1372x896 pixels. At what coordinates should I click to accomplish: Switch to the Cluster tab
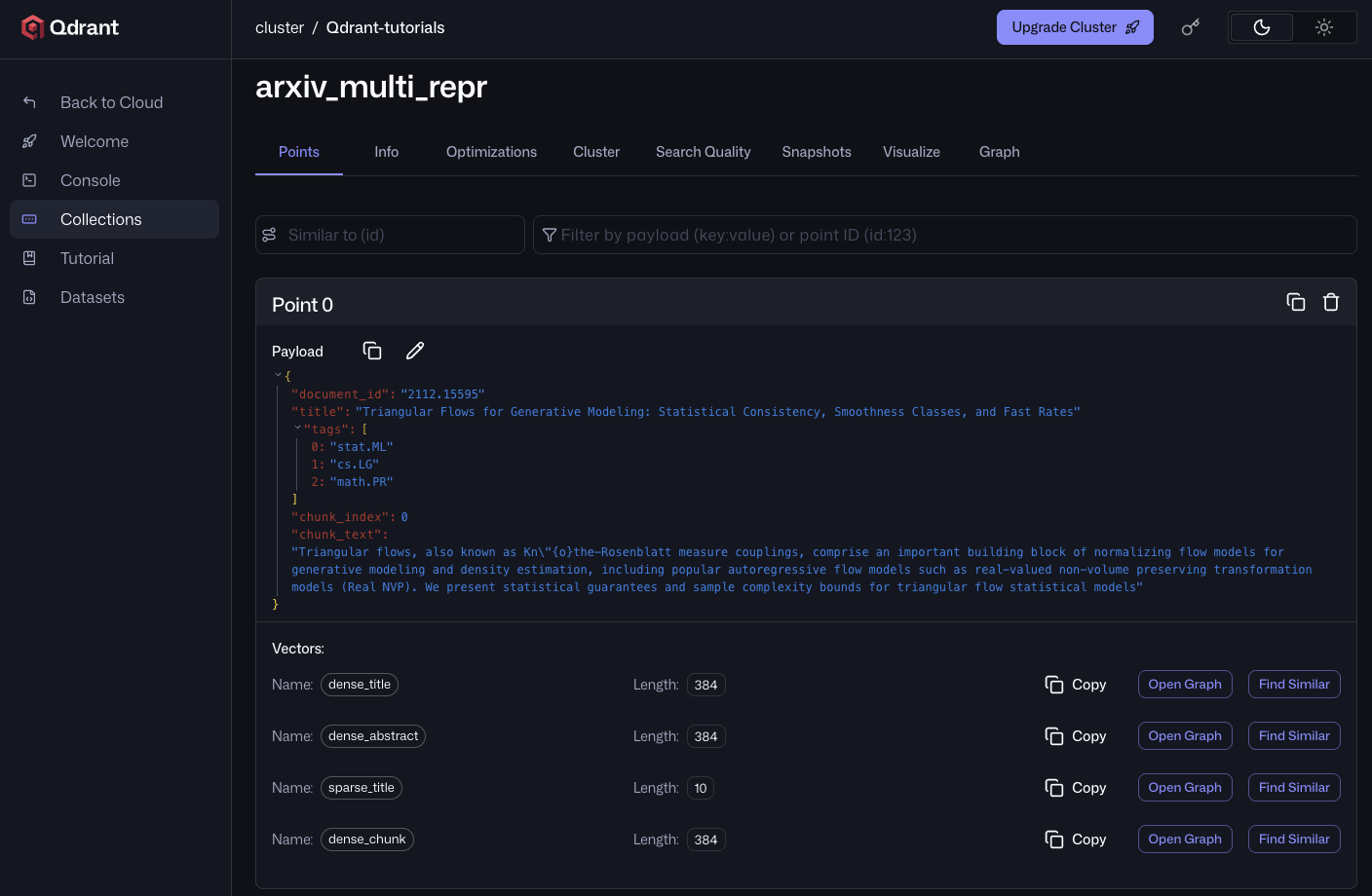(596, 152)
